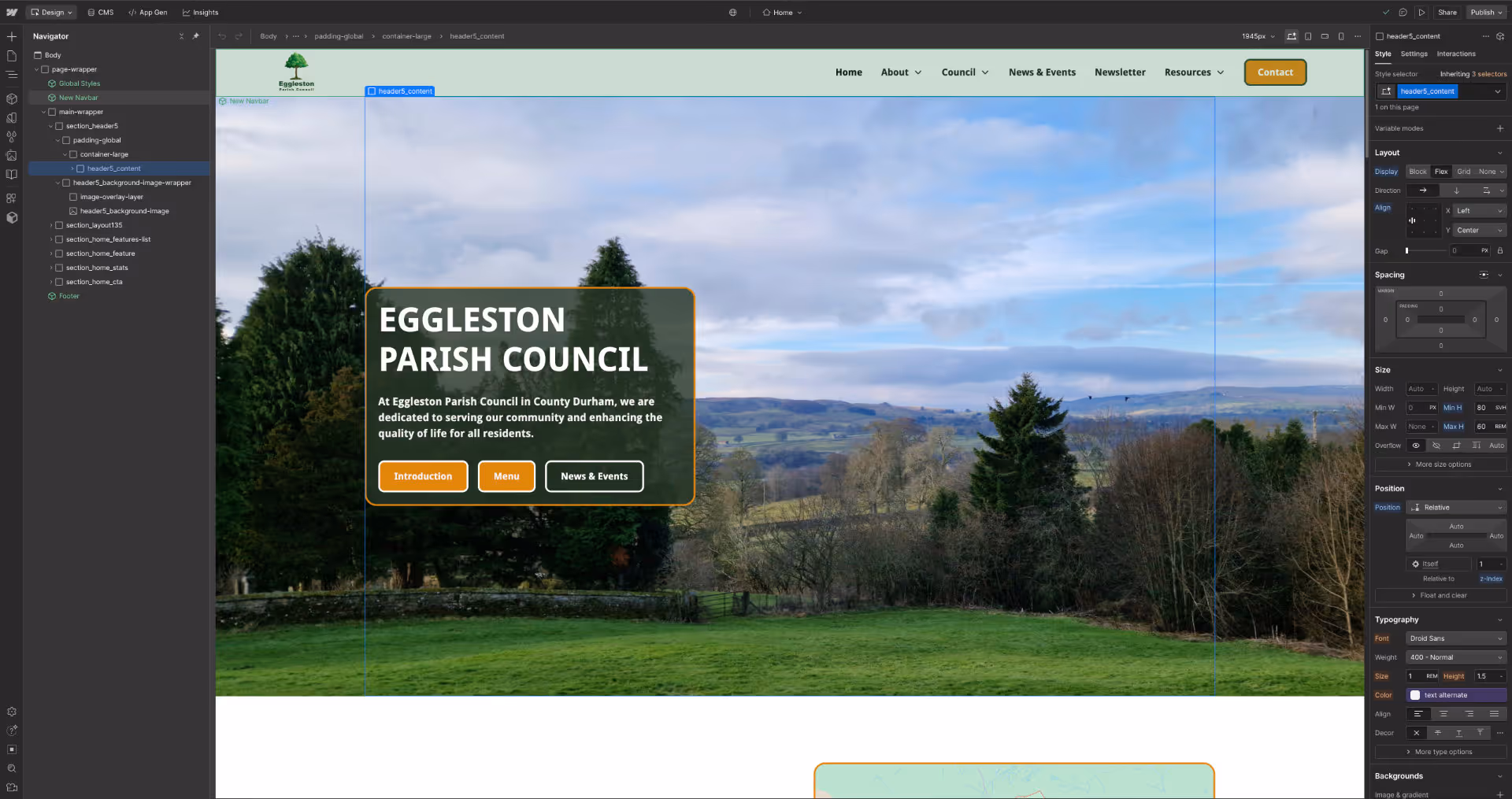Click the Menu button in hero
The width and height of the screenshot is (1512, 799).
(x=506, y=476)
